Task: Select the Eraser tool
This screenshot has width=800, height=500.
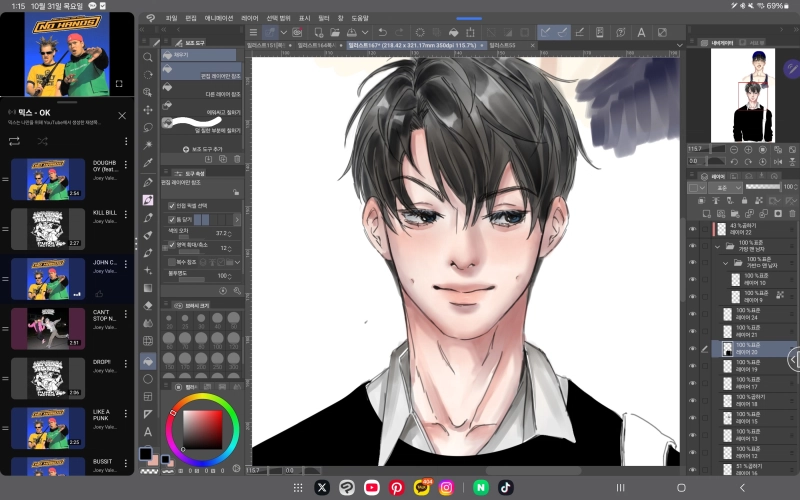Action: pyautogui.click(x=148, y=306)
